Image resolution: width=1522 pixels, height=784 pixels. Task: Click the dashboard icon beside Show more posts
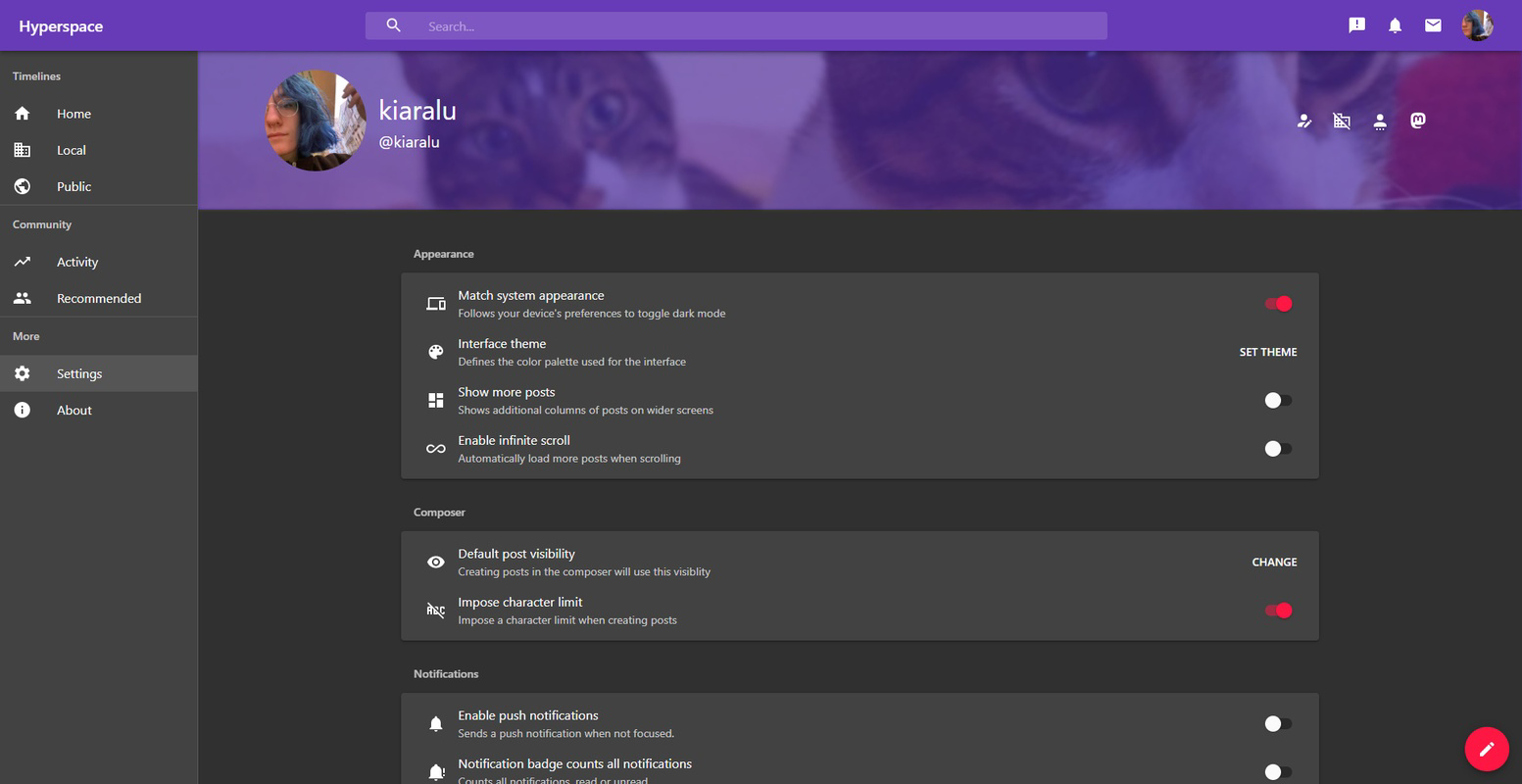click(436, 400)
